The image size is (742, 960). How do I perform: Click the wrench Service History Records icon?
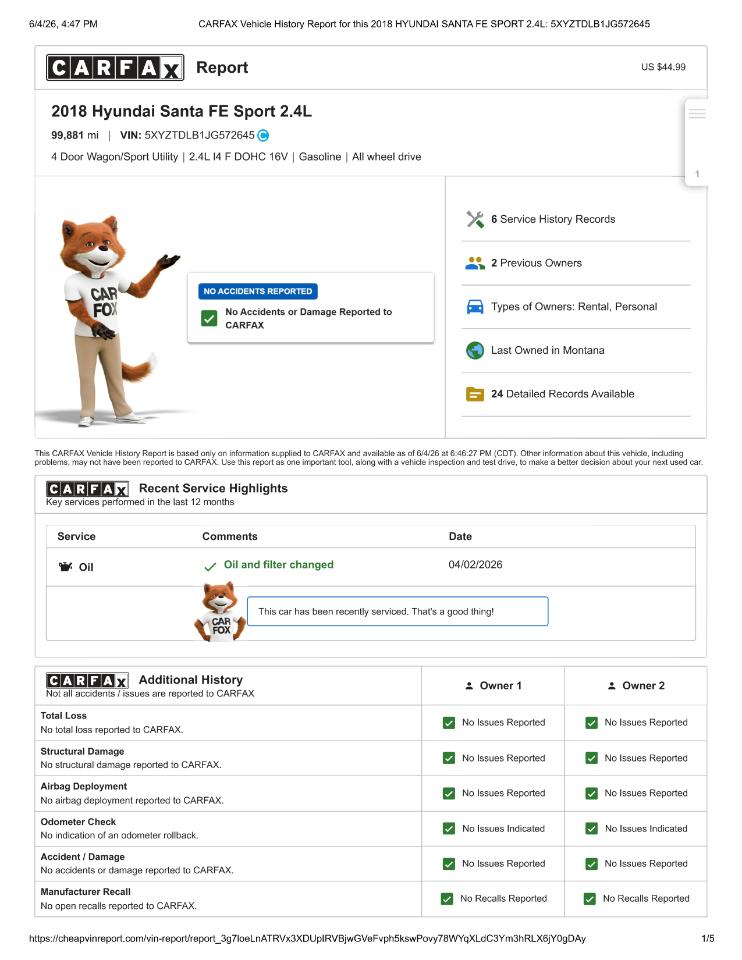pos(475,219)
